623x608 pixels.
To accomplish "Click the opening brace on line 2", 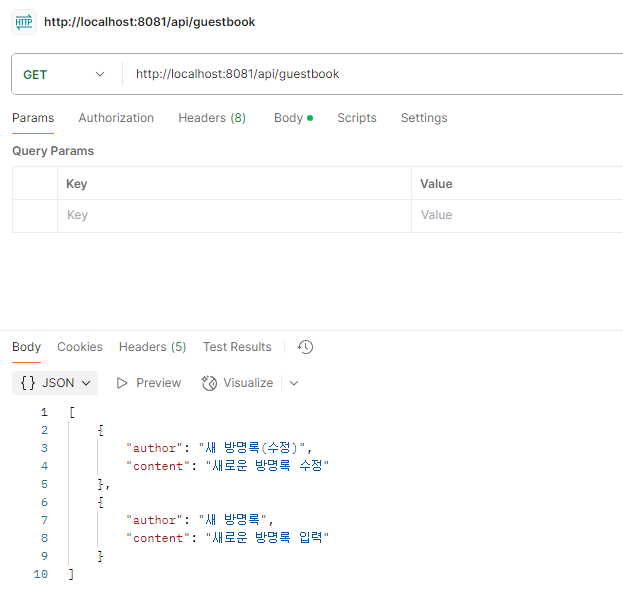I will pyautogui.click(x=101, y=430).
